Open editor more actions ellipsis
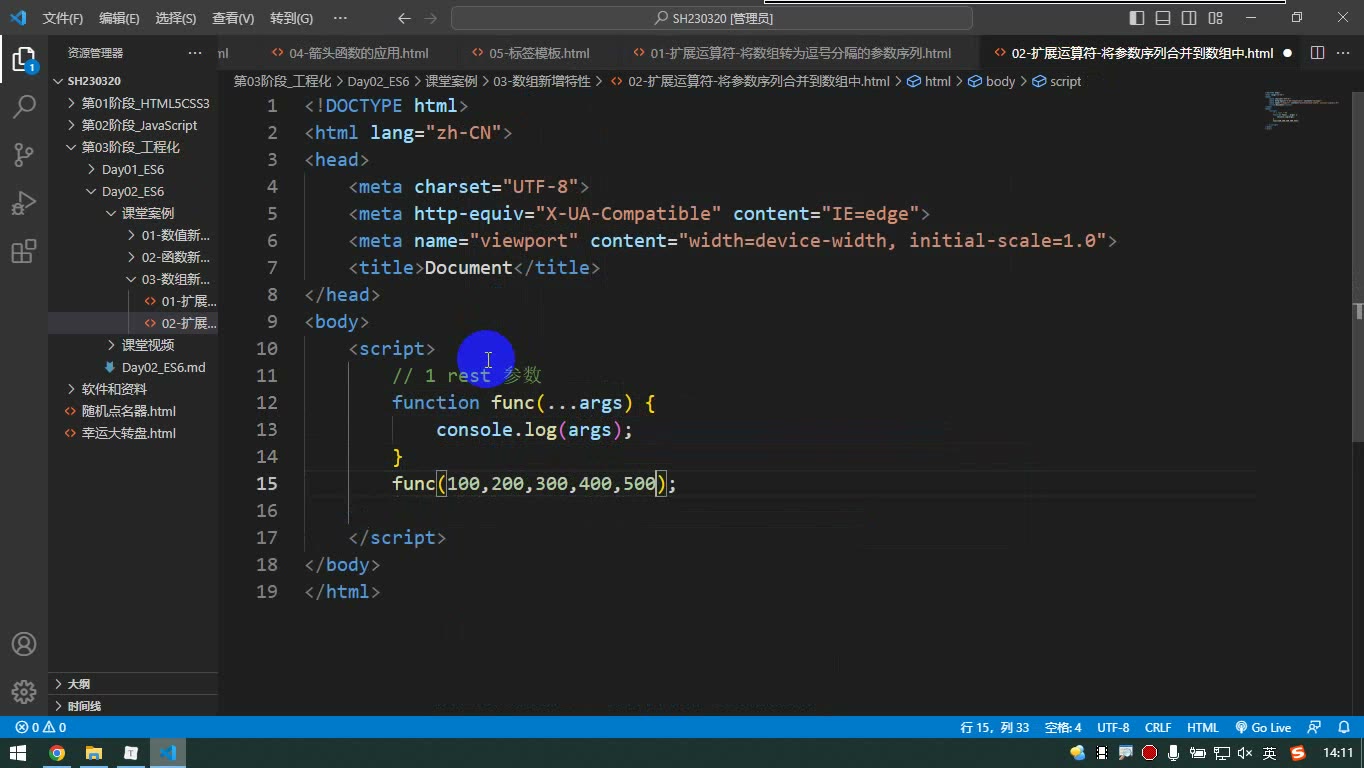 coord(1343,53)
